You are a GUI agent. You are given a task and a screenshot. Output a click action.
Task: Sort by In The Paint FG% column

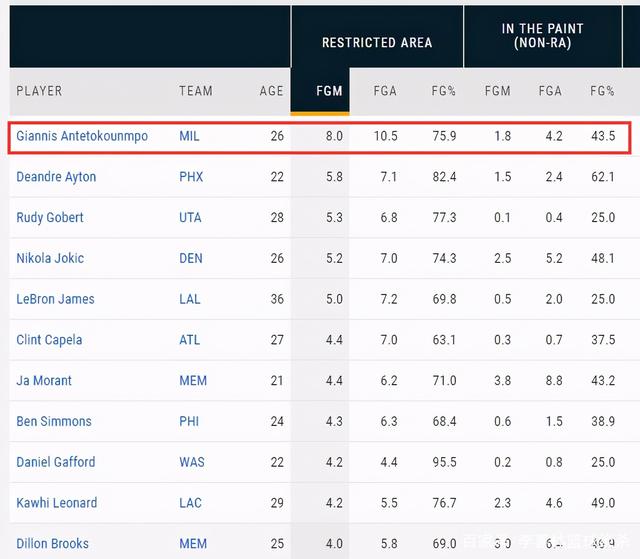coord(602,91)
